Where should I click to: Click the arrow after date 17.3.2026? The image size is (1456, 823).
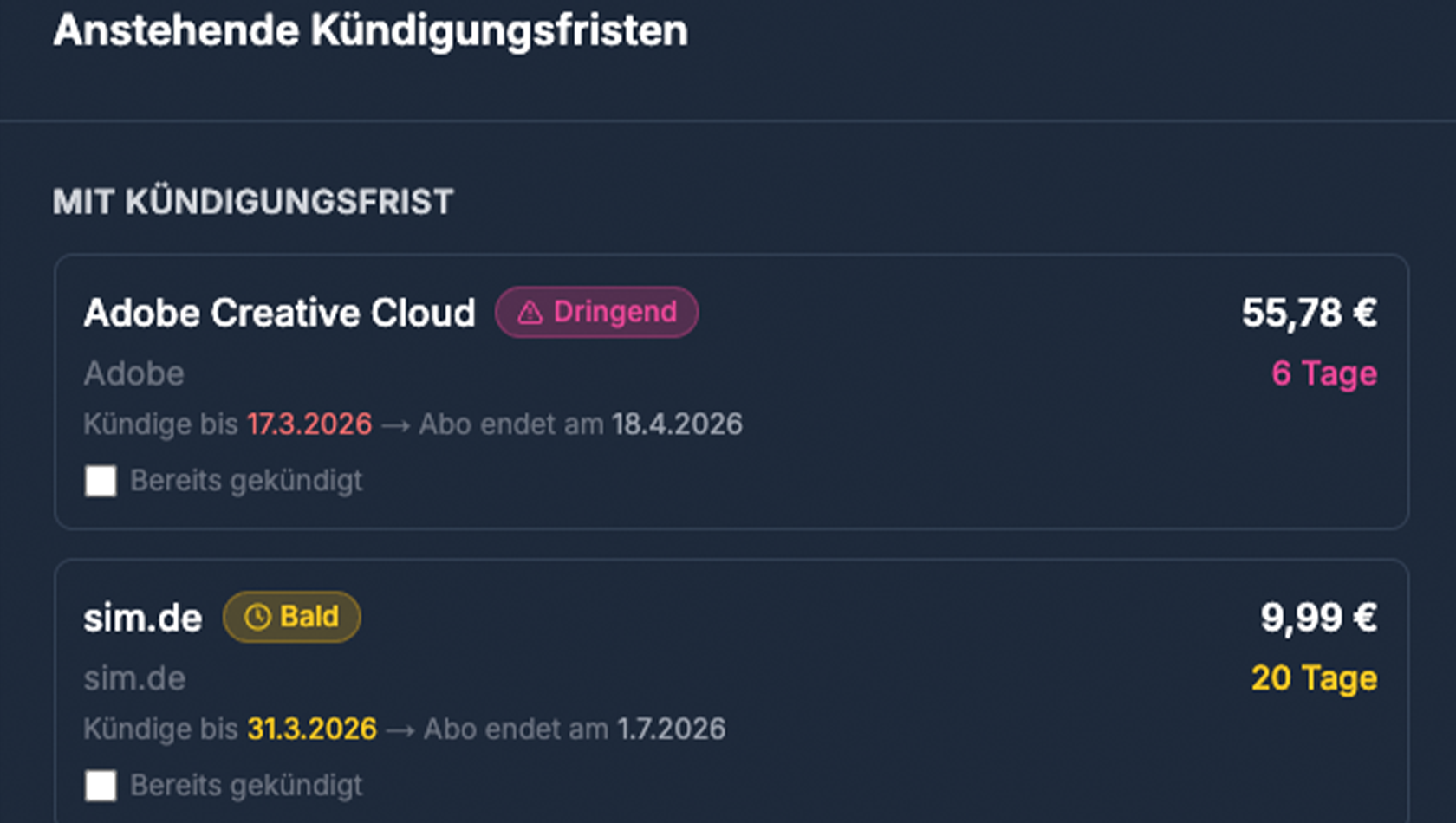coord(395,425)
